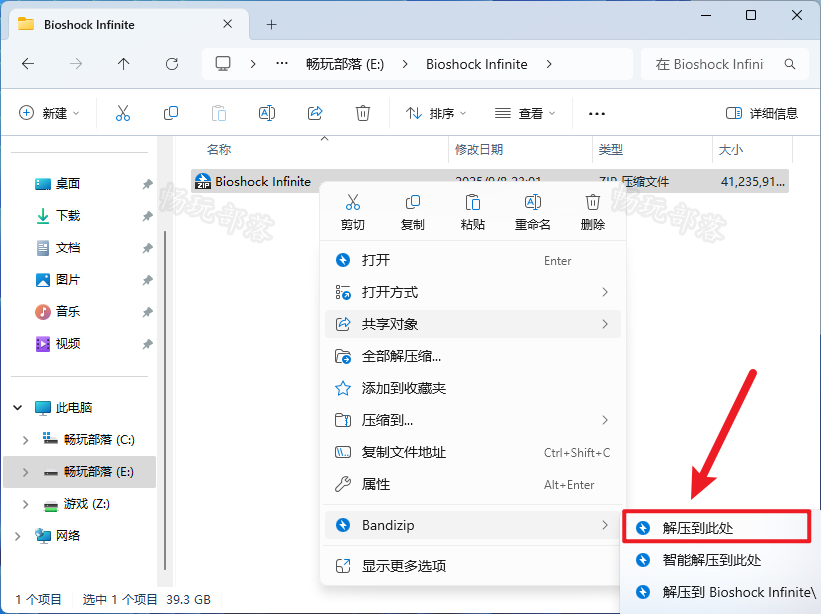Expand the 打开方式 submenu

pos(473,292)
